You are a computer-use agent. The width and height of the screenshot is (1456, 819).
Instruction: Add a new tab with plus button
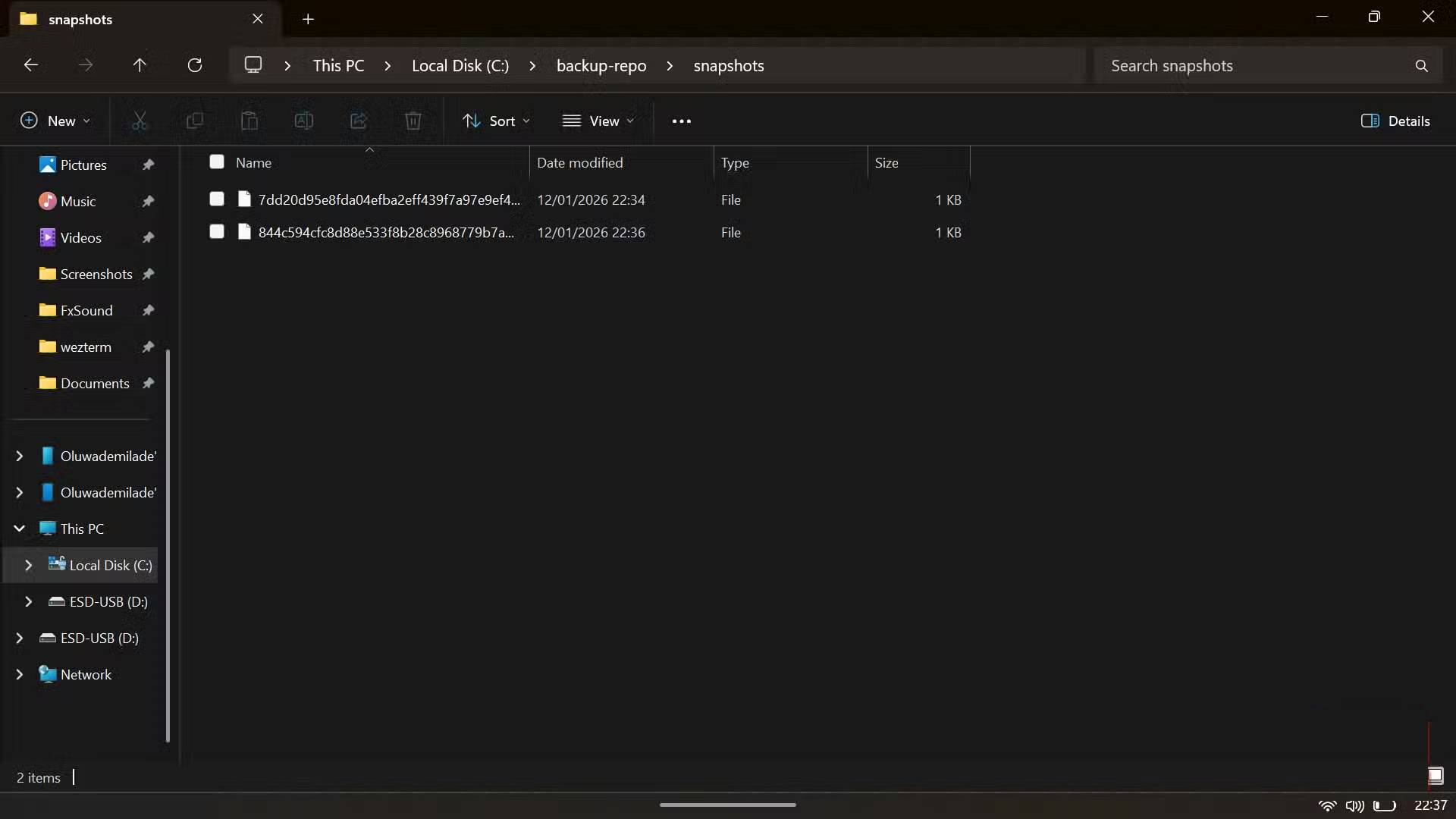pyautogui.click(x=308, y=19)
